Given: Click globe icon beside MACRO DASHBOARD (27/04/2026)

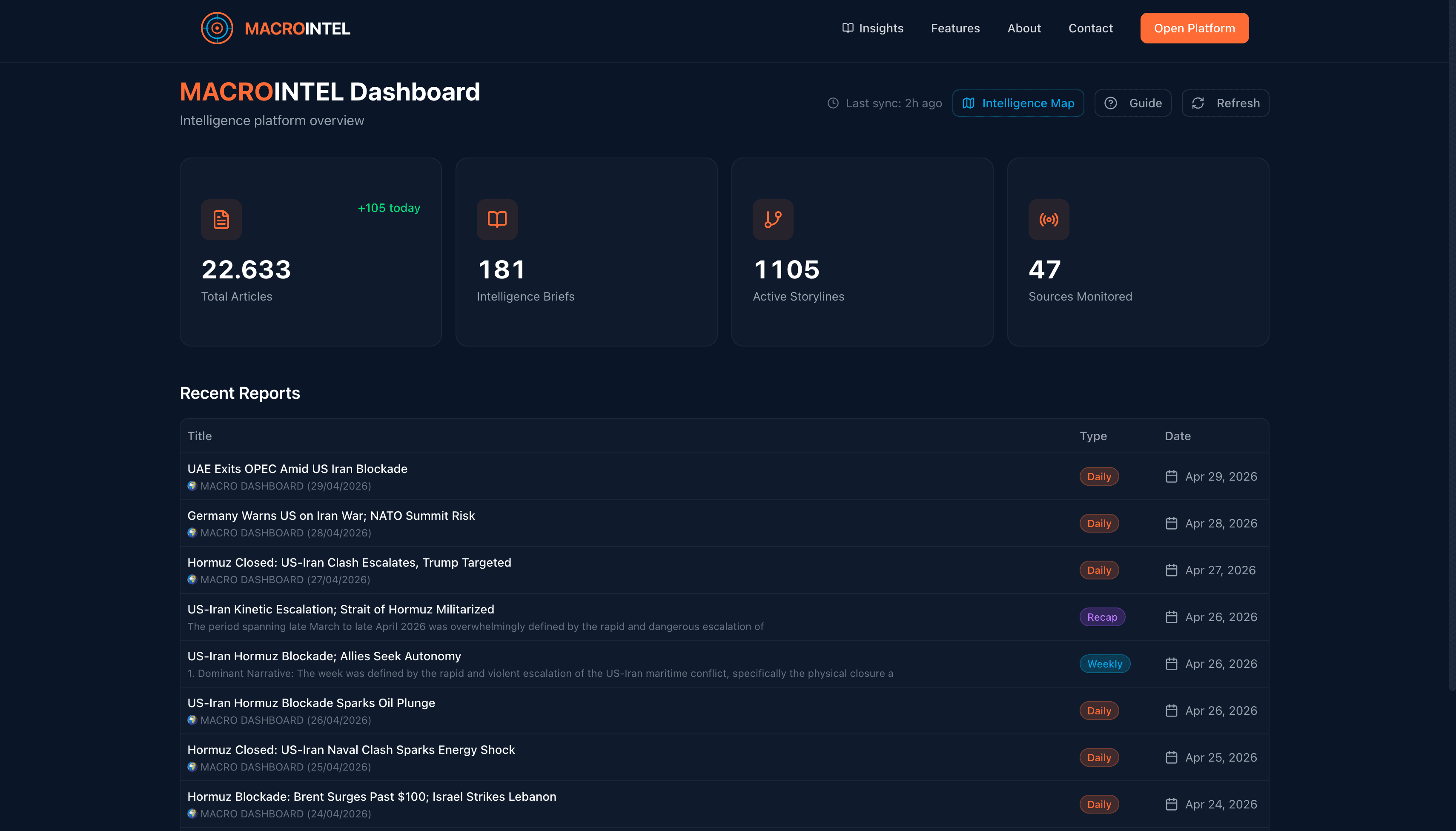Looking at the screenshot, I should [x=192, y=579].
